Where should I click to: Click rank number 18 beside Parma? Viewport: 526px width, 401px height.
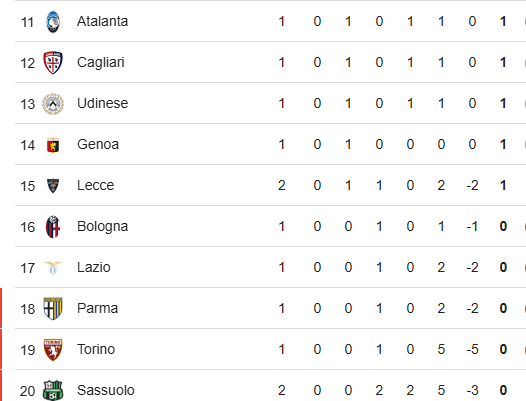point(28,309)
